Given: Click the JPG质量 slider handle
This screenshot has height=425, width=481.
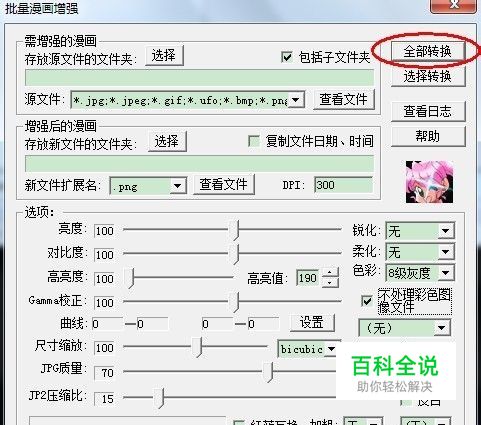Looking at the screenshot, I should (x=268, y=372).
